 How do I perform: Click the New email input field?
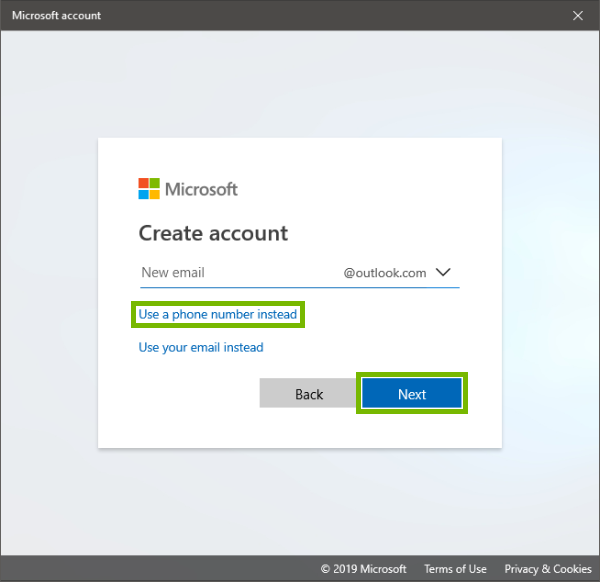tap(239, 273)
